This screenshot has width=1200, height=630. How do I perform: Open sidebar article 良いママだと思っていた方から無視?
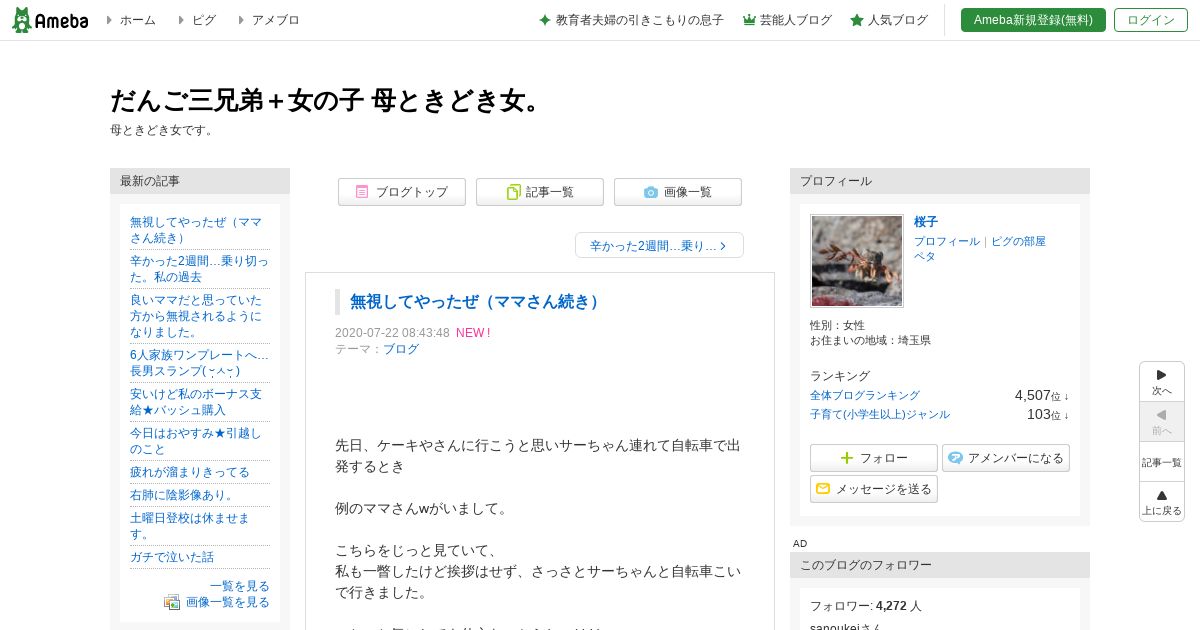click(x=196, y=316)
